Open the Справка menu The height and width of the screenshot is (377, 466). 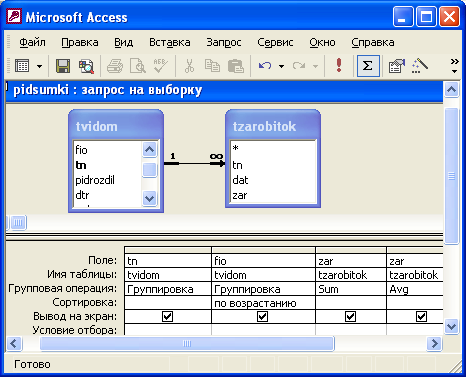click(373, 42)
